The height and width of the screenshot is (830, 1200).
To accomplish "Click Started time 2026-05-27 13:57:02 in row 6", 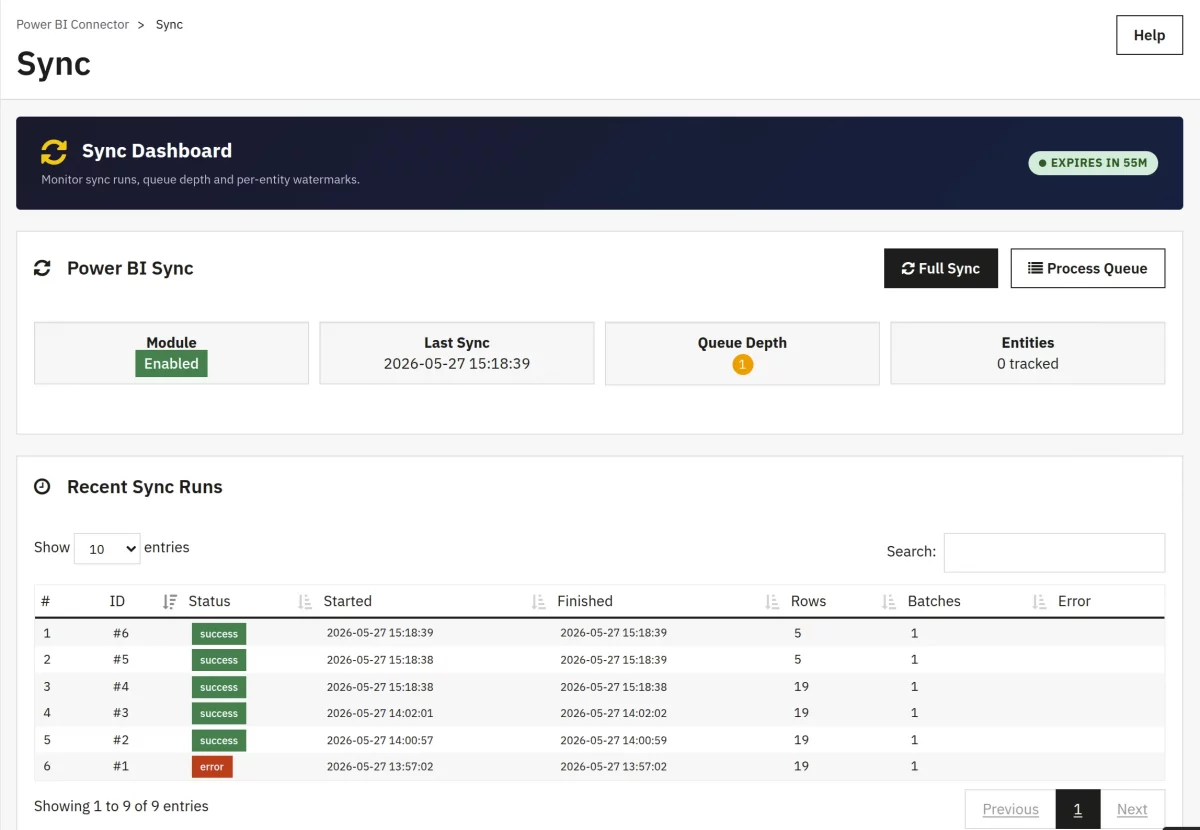I will pos(380,766).
